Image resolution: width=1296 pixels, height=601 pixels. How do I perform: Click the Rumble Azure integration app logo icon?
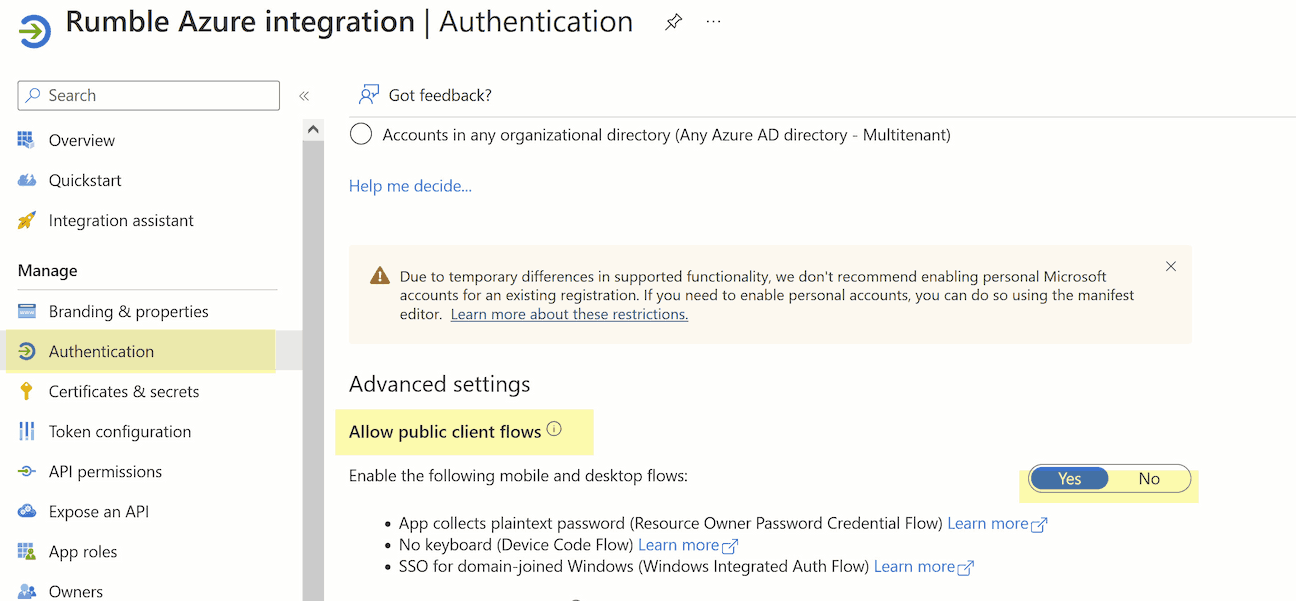point(34,30)
